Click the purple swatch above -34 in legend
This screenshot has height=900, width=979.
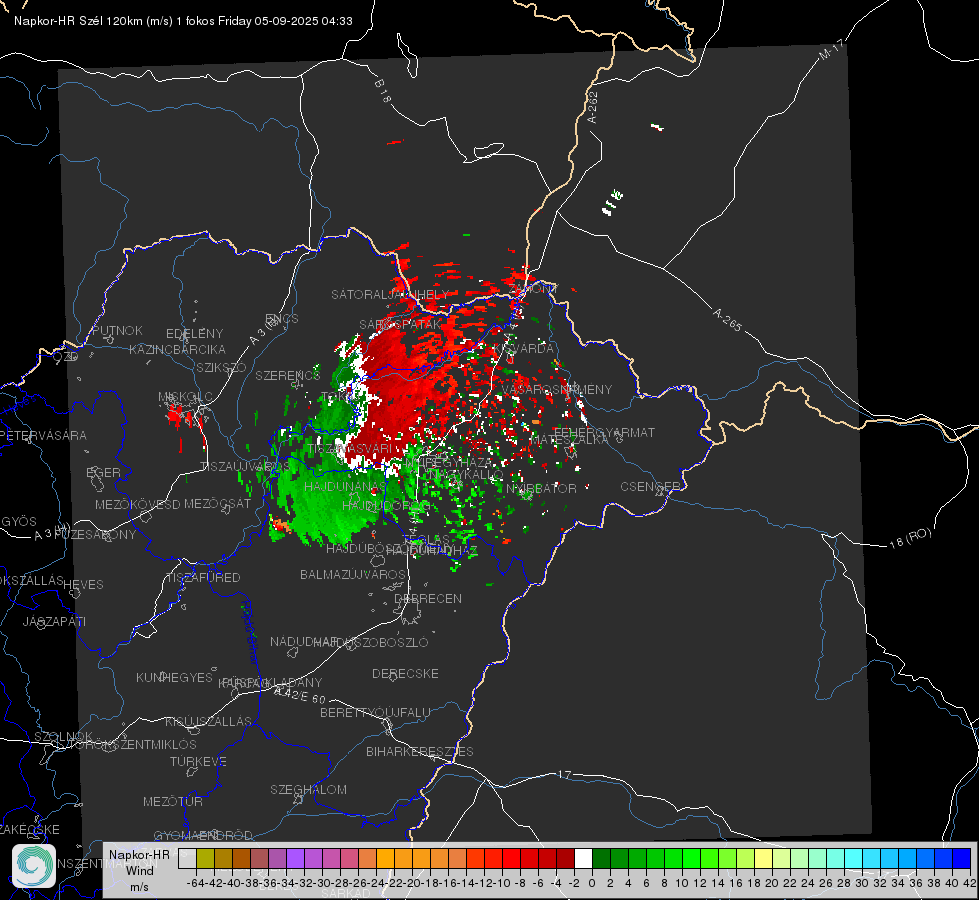pos(295,858)
